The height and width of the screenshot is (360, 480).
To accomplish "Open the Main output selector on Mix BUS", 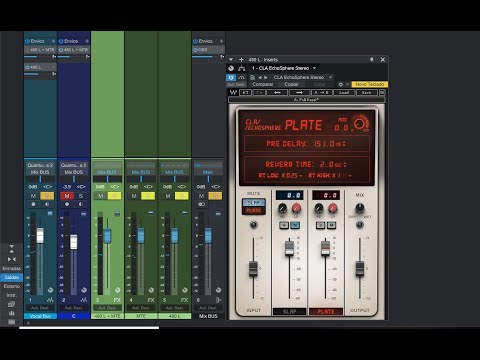I will point(208,172).
